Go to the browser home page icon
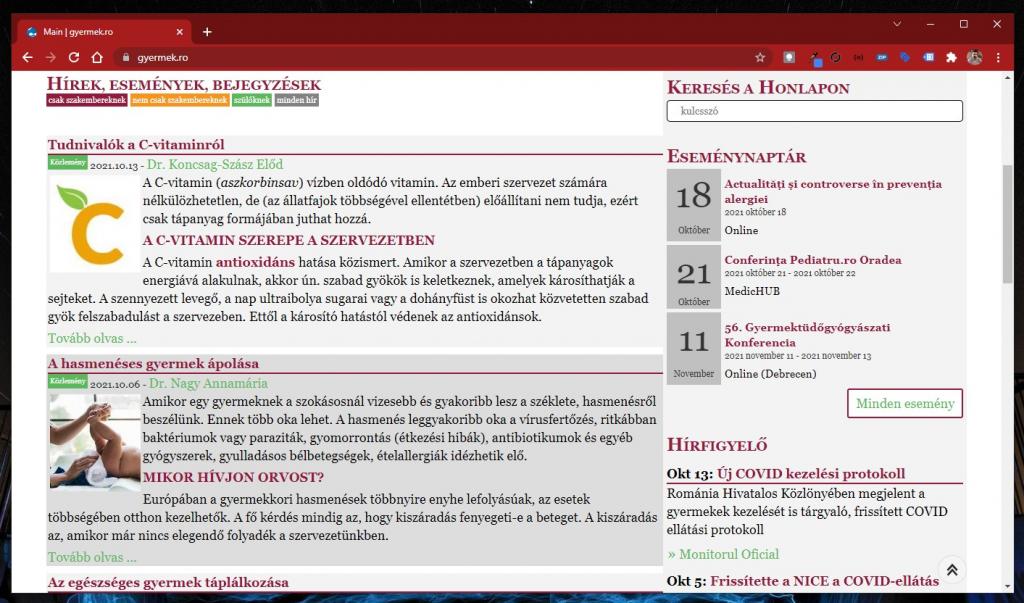Image resolution: width=1024 pixels, height=603 pixels. click(97, 58)
